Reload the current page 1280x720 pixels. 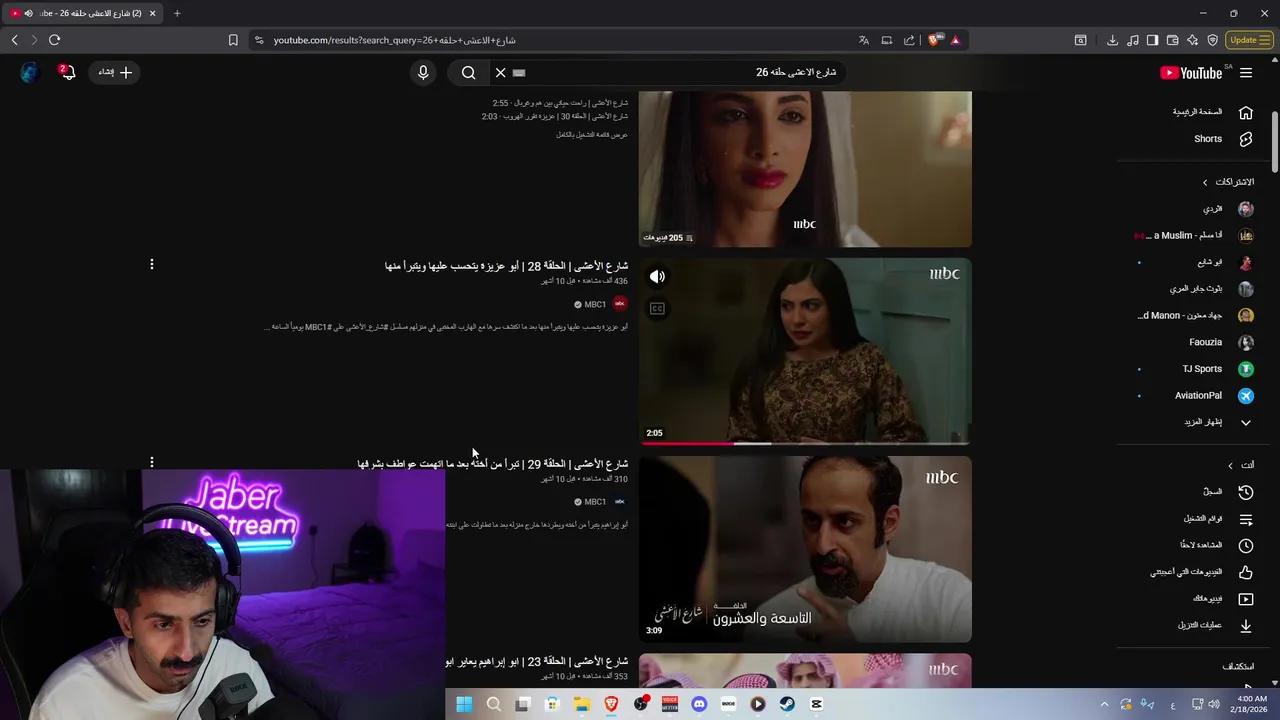54,40
